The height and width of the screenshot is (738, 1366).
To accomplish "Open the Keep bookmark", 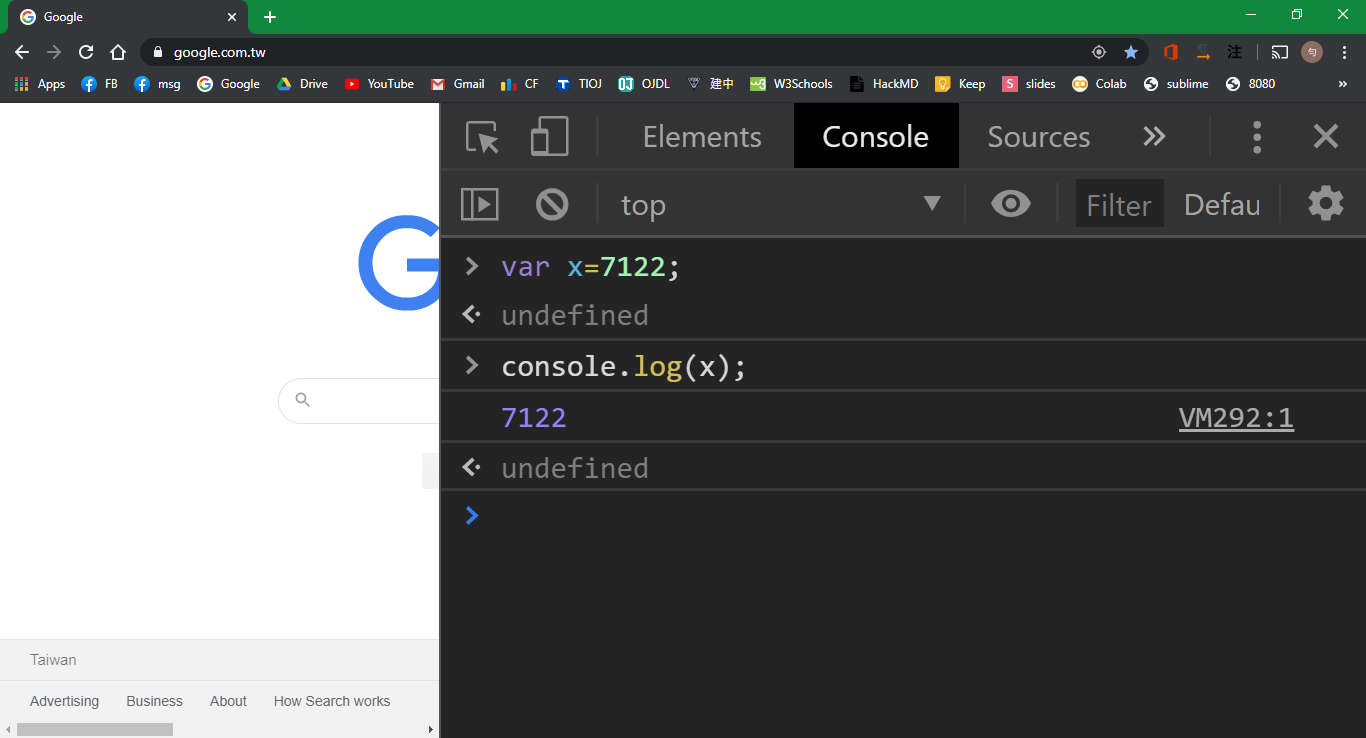I will pos(960,84).
